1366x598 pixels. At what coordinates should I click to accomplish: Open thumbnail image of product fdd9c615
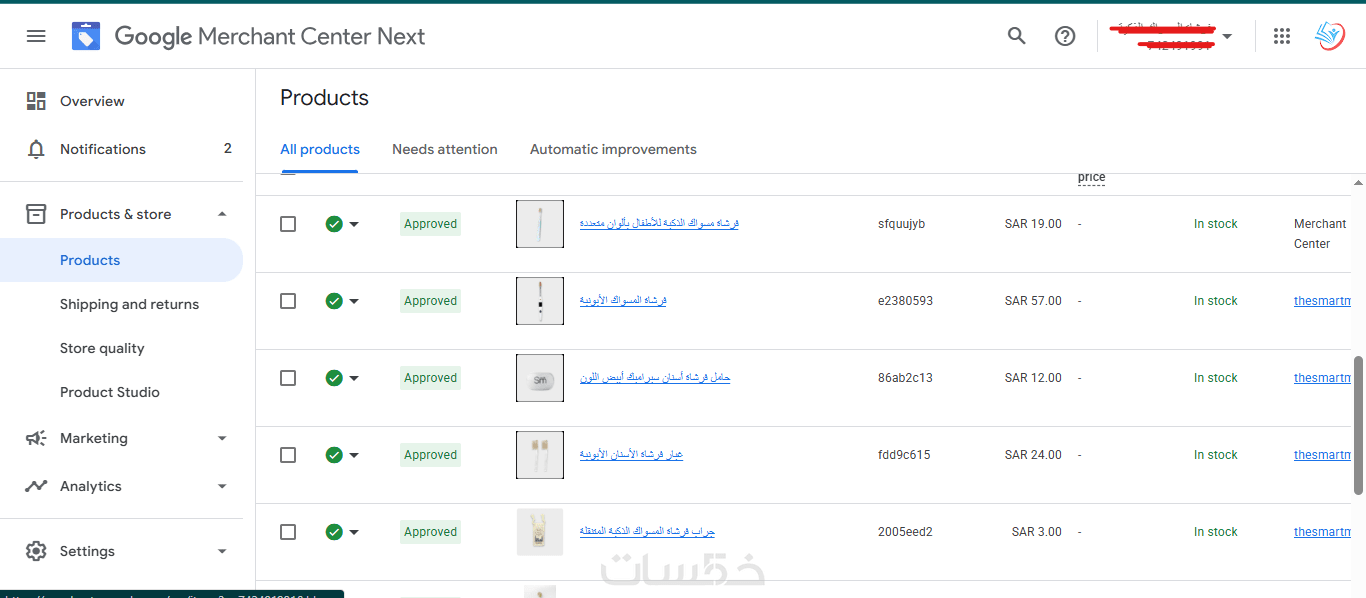coord(540,455)
